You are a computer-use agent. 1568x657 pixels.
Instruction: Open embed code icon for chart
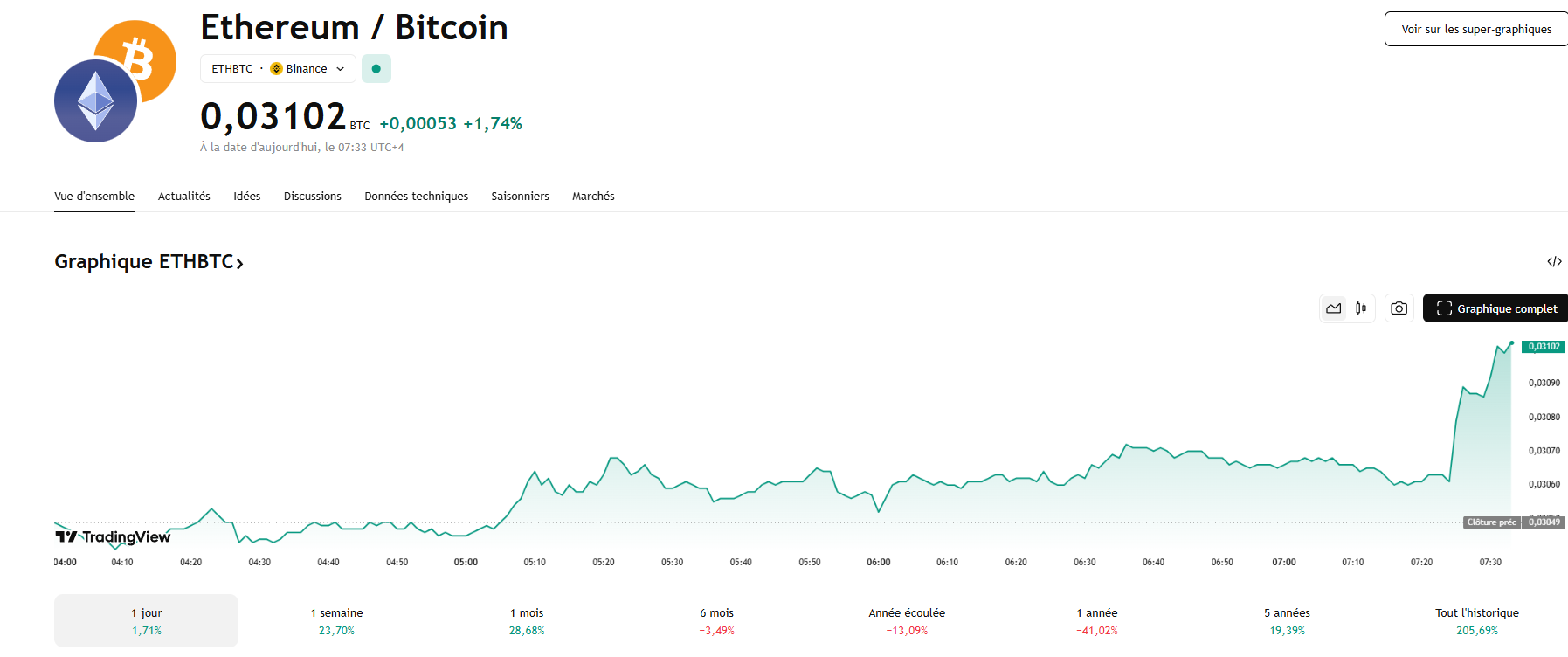click(1554, 261)
